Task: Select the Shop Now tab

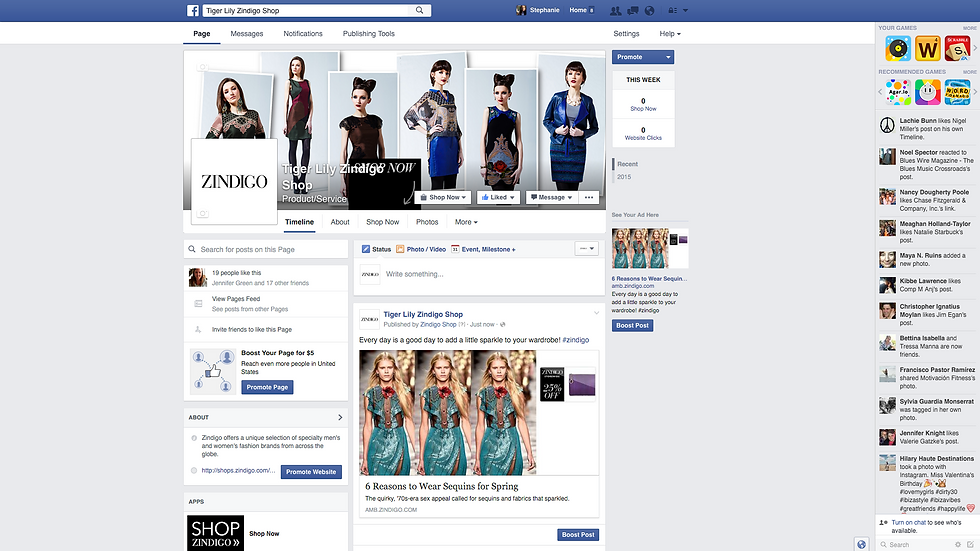Action: 382,222
